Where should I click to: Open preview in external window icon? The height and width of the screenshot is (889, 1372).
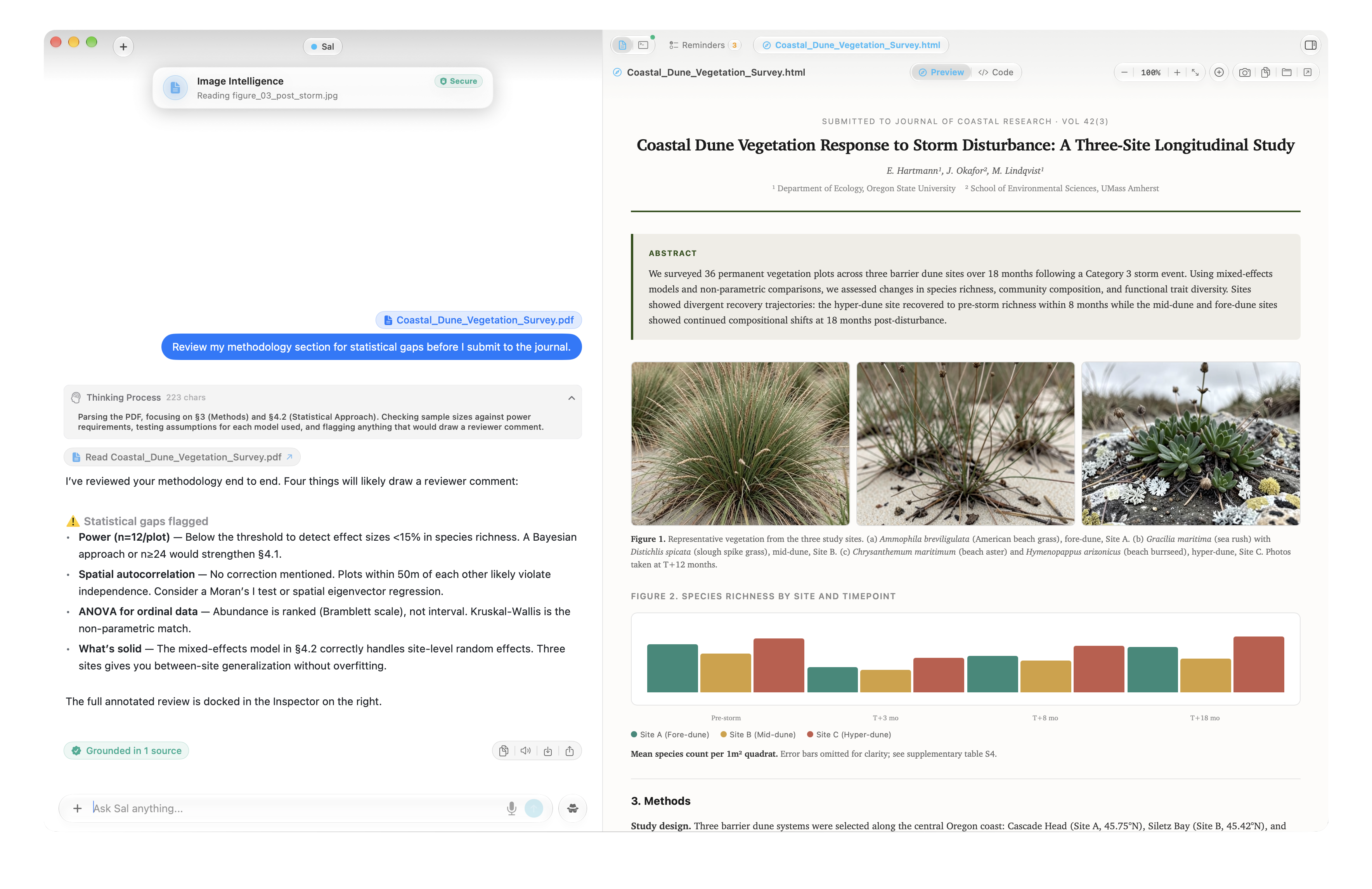pos(1308,73)
